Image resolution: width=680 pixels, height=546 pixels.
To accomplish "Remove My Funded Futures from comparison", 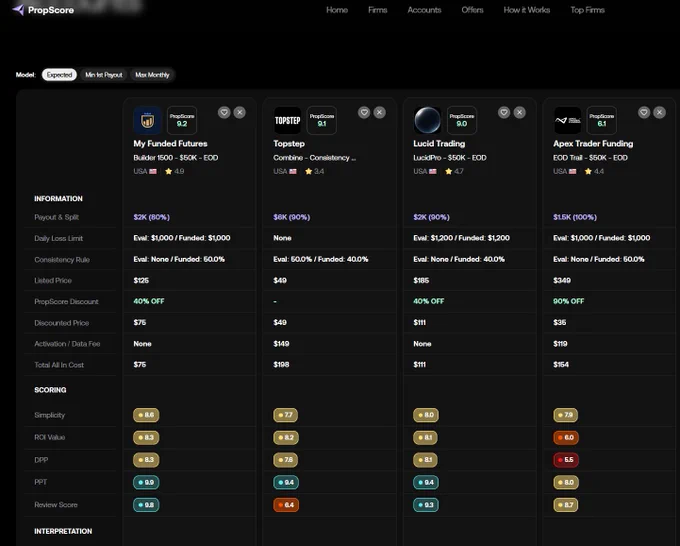I will pos(239,113).
